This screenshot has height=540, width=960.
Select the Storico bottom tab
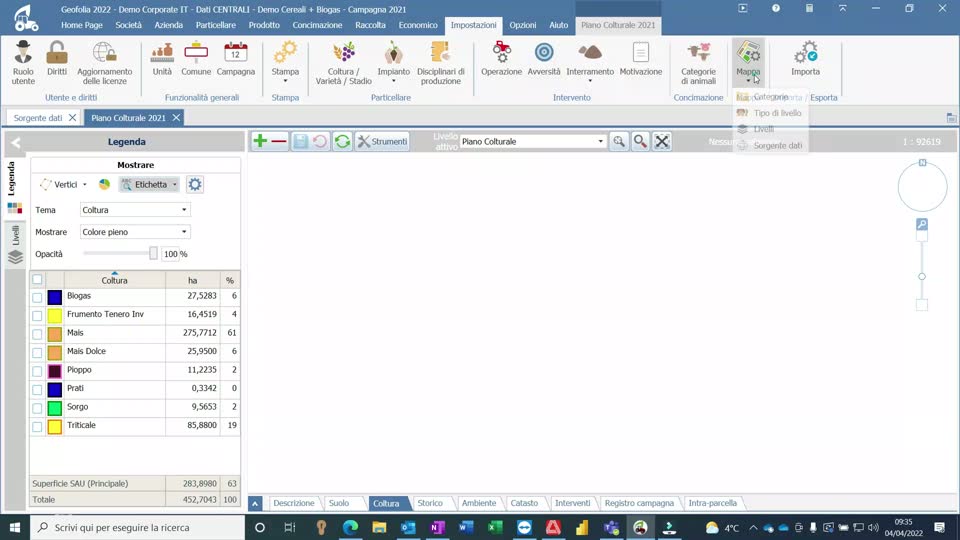pos(430,503)
